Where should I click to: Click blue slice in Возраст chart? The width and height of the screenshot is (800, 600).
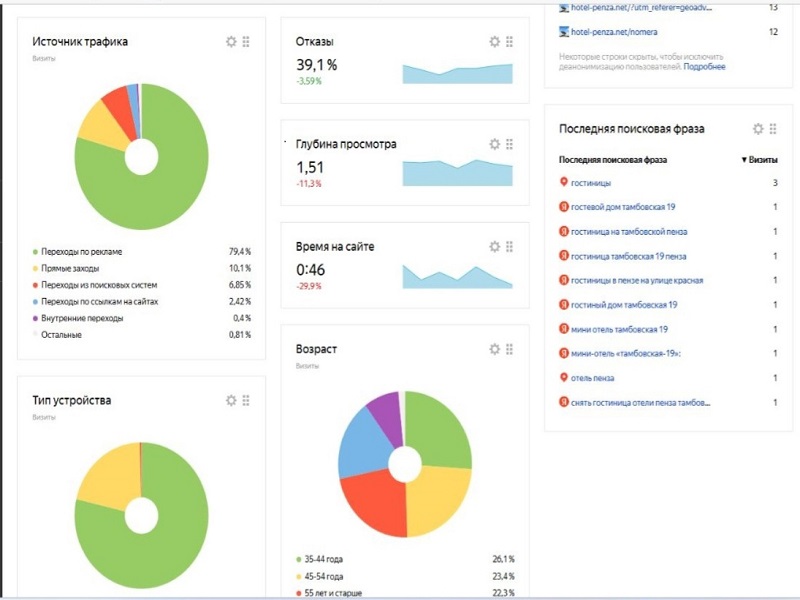(x=363, y=444)
